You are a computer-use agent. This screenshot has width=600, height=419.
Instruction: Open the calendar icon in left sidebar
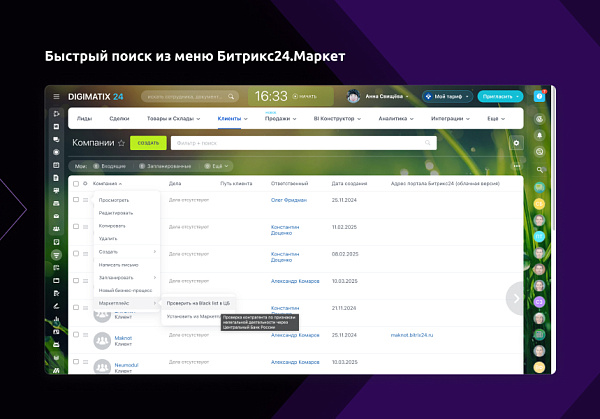56,165
